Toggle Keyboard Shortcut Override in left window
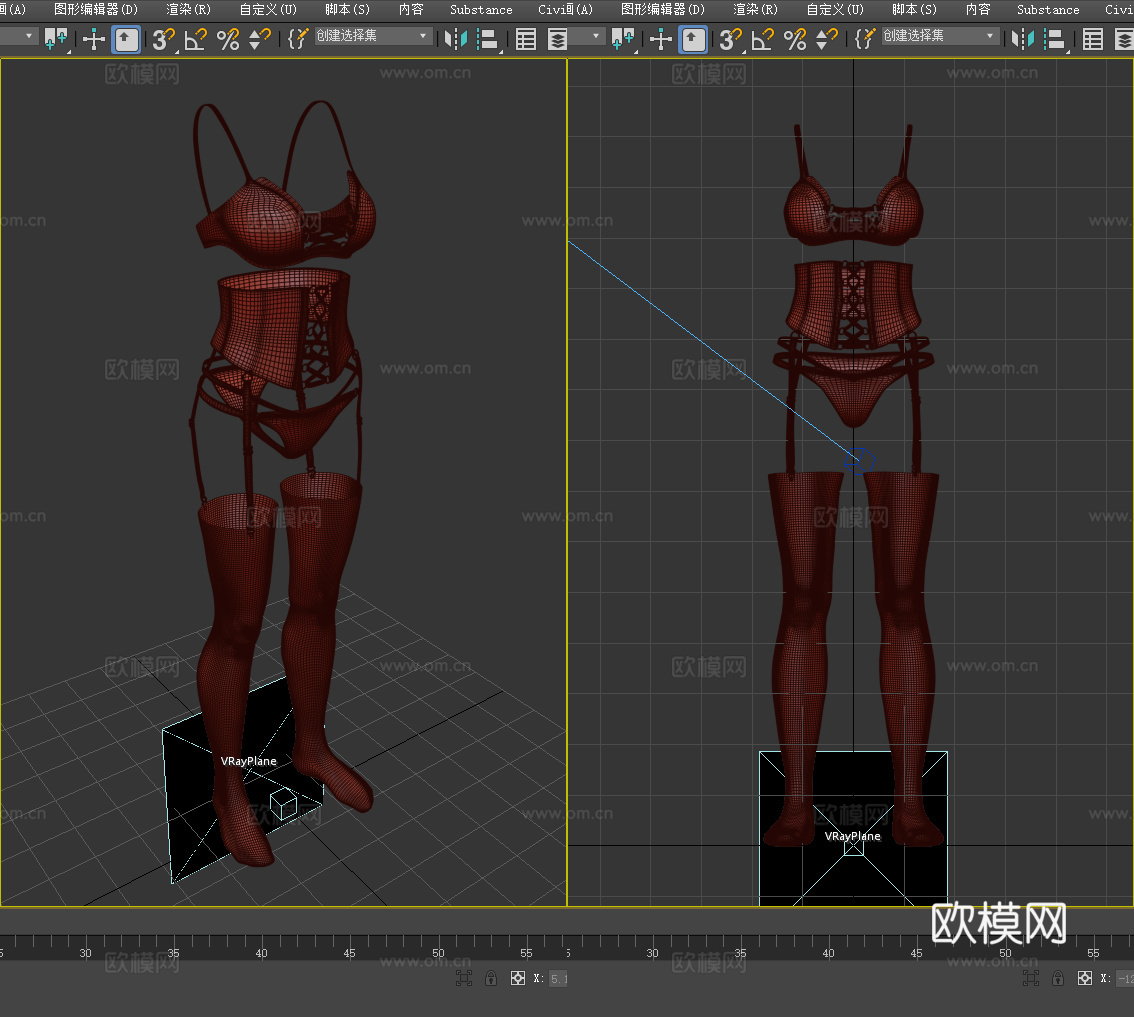This screenshot has height=1017, width=1134. [x=127, y=39]
